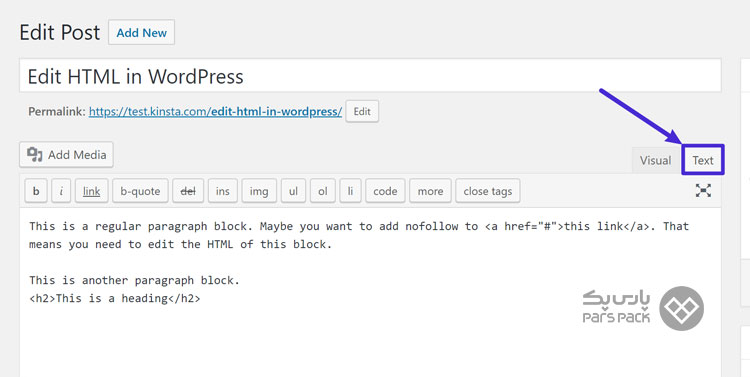
Task: Insert italic tag with i button
Action: pos(61,191)
